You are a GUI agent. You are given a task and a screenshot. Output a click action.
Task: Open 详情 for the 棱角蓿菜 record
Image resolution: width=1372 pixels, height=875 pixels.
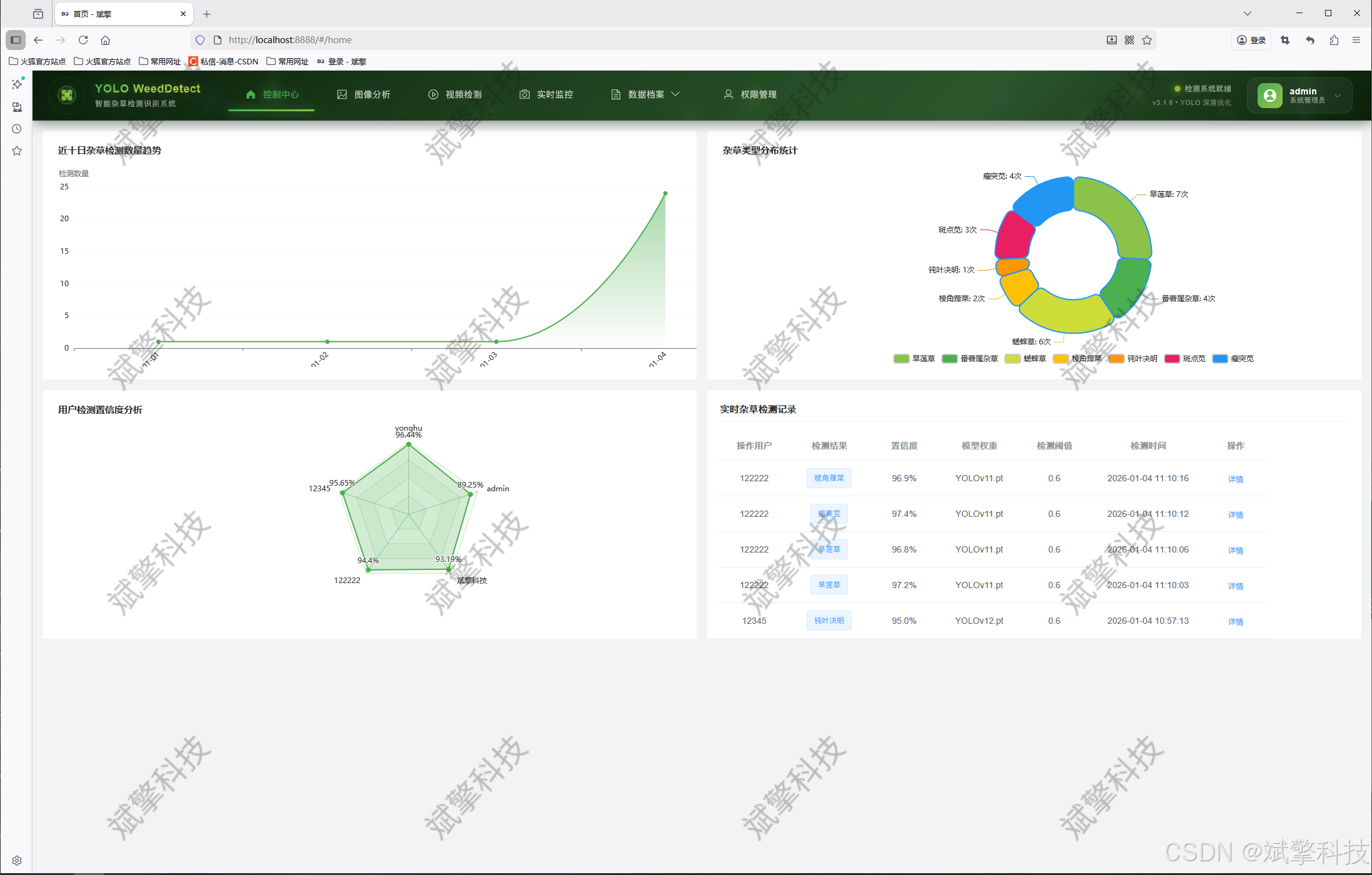(1235, 479)
